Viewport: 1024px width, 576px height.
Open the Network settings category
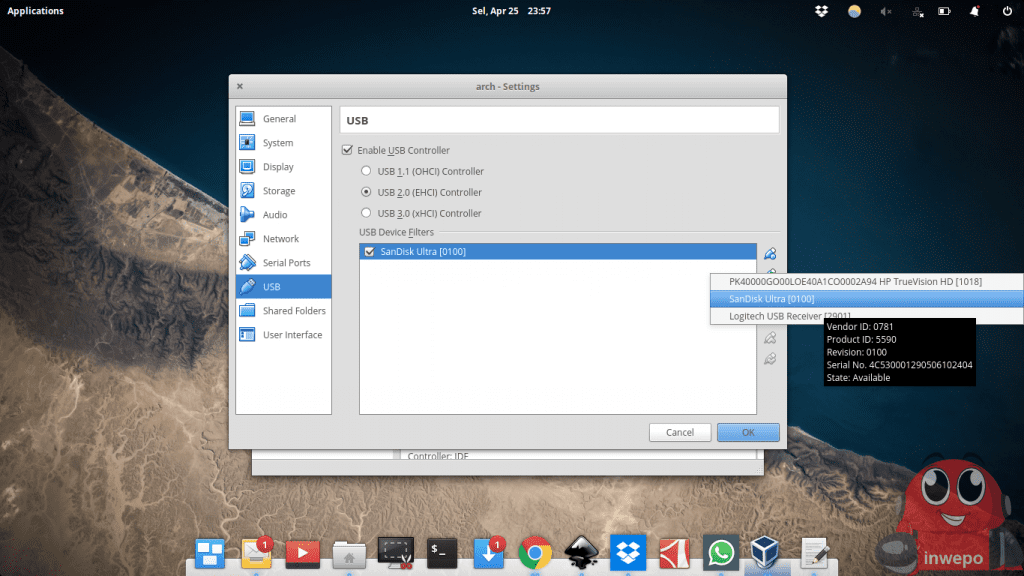point(280,239)
